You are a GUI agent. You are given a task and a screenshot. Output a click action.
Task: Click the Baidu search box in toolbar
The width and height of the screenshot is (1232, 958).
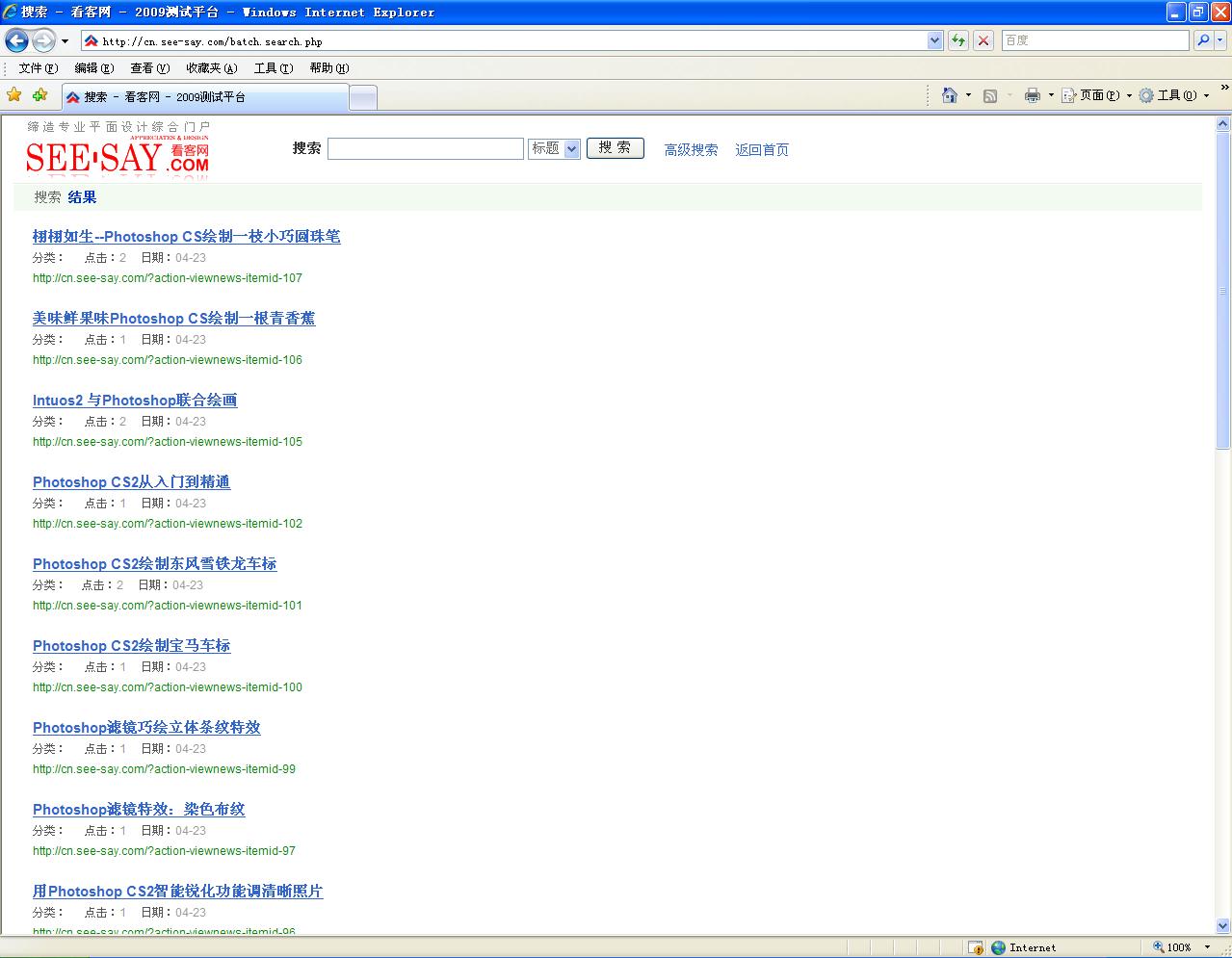(1095, 40)
